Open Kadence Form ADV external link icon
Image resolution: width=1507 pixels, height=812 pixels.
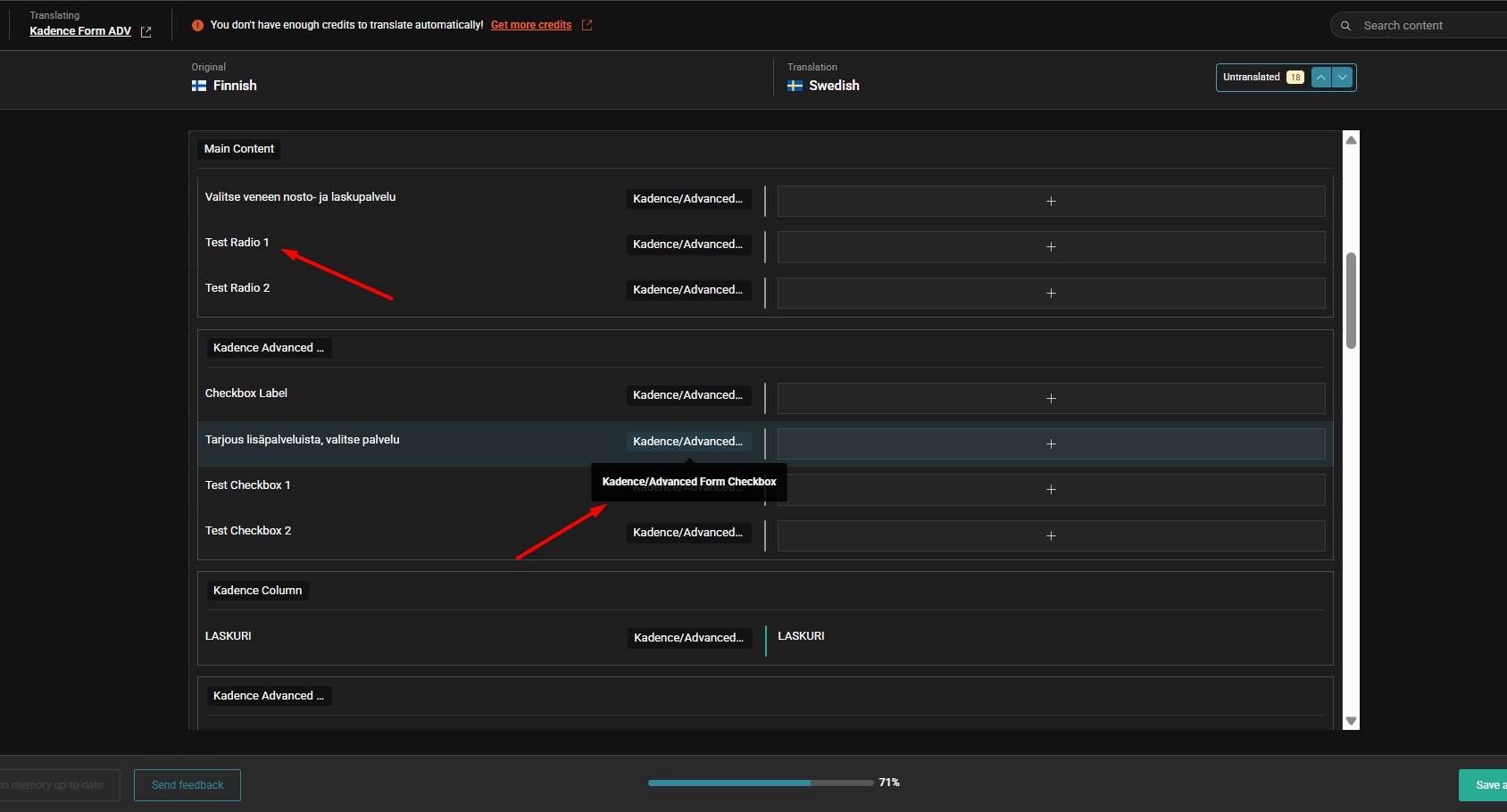[146, 31]
